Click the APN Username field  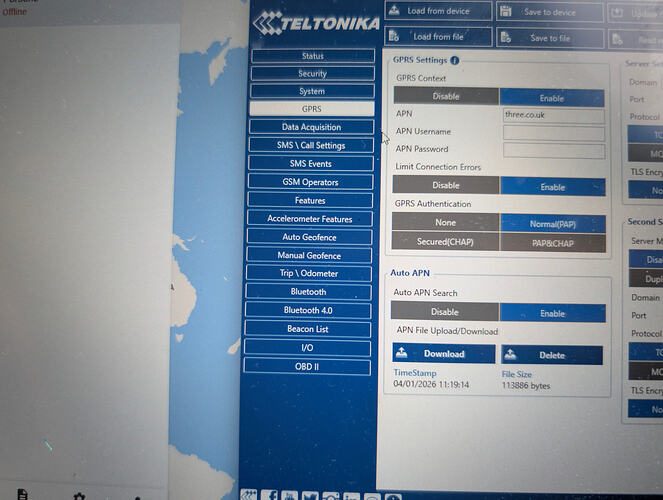[x=553, y=132]
